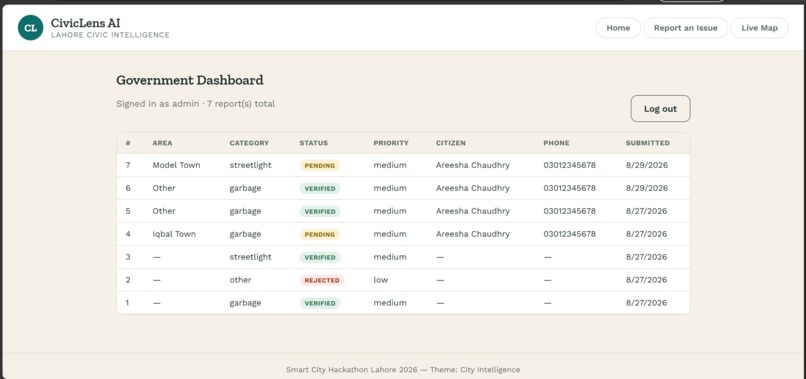Select VERIFIED badge in report 5 row
Image resolution: width=806 pixels, height=379 pixels.
point(320,211)
